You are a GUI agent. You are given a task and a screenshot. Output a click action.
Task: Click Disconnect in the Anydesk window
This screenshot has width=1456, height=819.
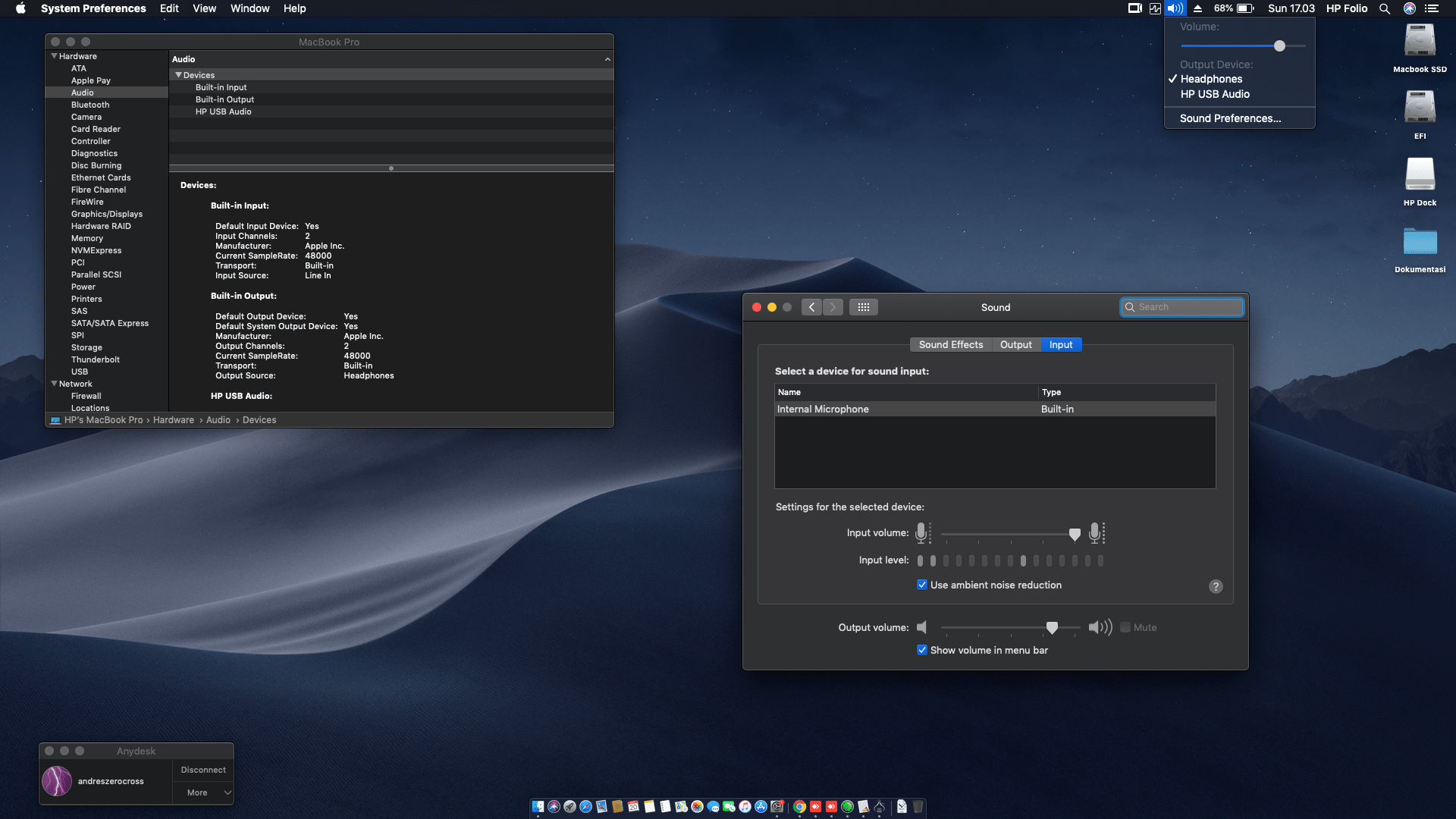click(x=203, y=770)
